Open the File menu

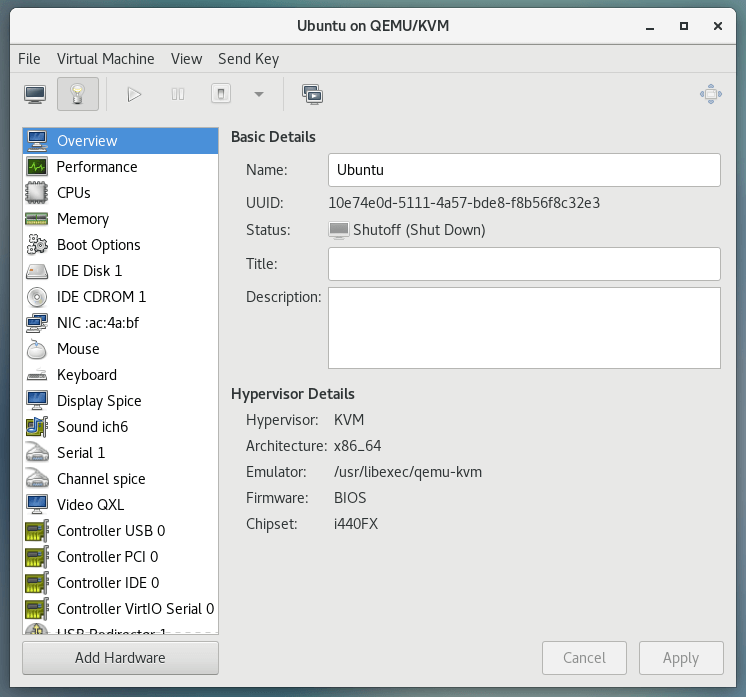point(29,59)
